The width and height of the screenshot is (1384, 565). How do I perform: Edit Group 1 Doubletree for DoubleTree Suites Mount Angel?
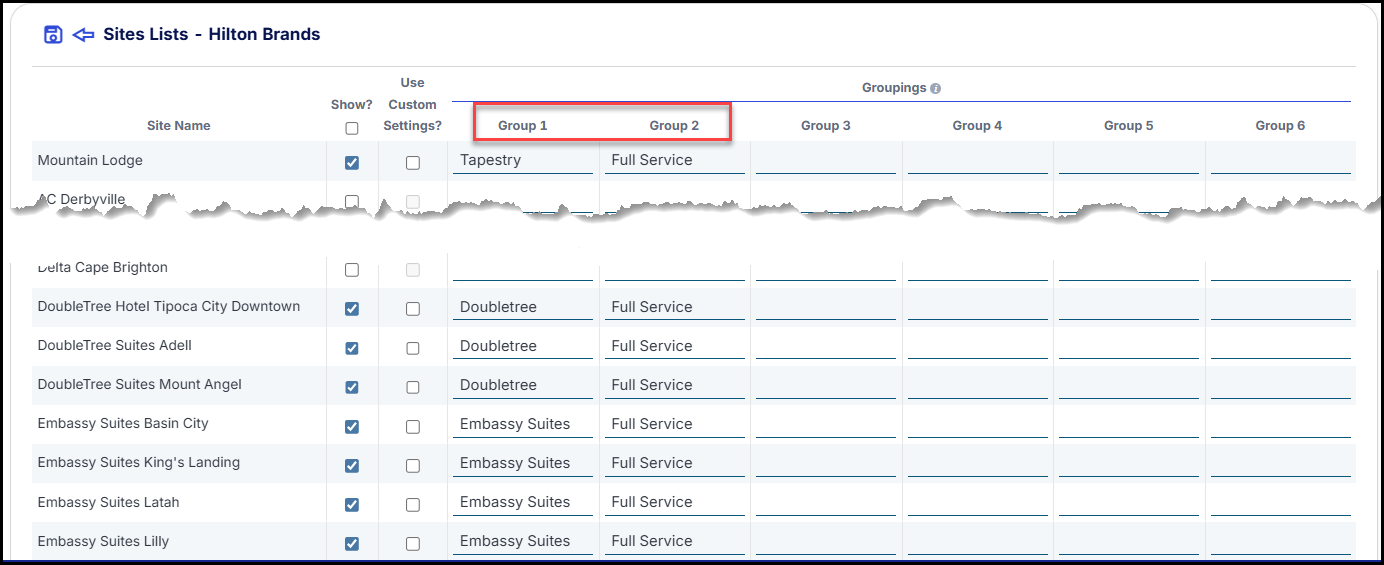[523, 385]
